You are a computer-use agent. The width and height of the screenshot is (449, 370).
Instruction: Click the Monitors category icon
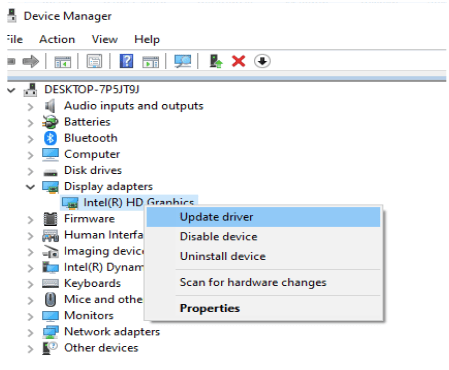click(x=50, y=316)
